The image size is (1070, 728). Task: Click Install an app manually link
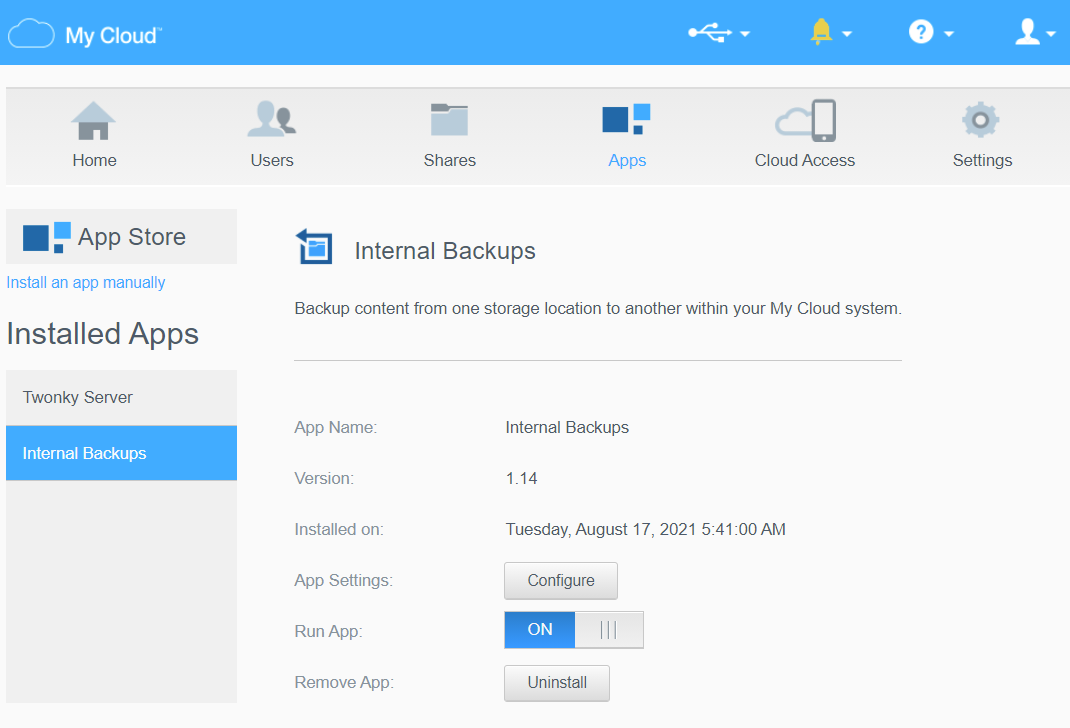pyautogui.click(x=86, y=282)
